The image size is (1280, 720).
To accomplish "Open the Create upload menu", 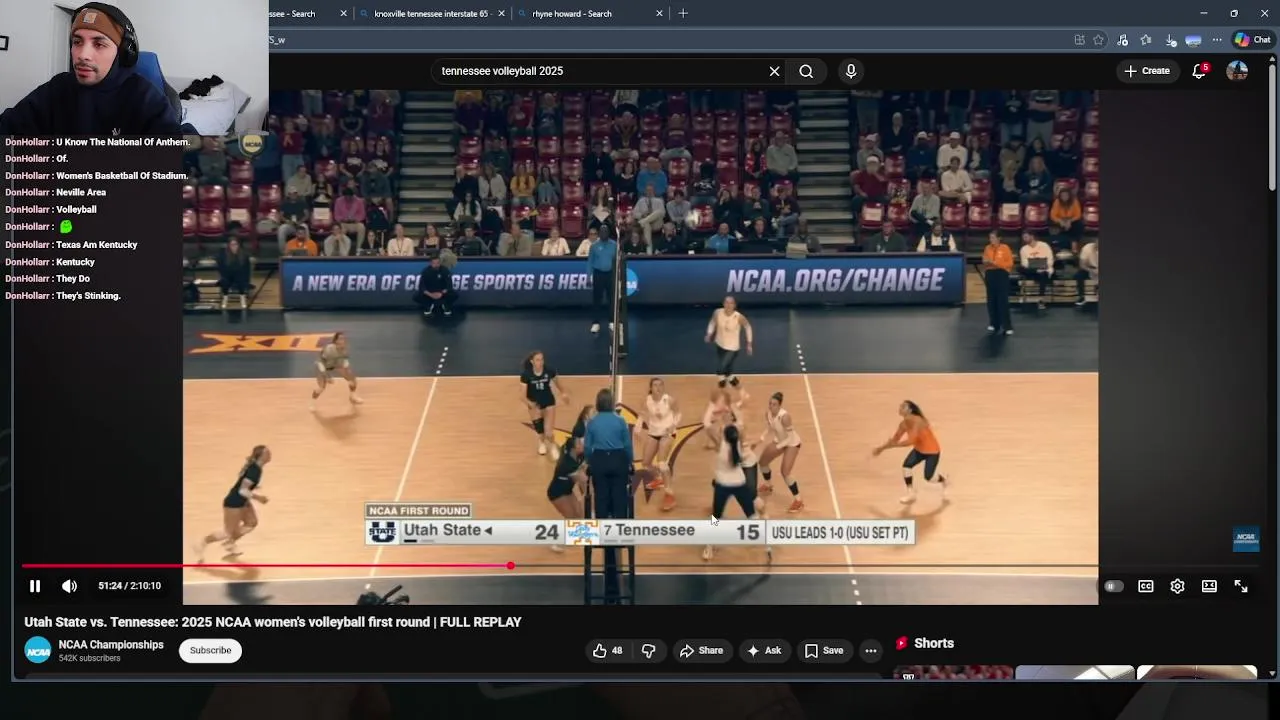I will pos(1147,71).
